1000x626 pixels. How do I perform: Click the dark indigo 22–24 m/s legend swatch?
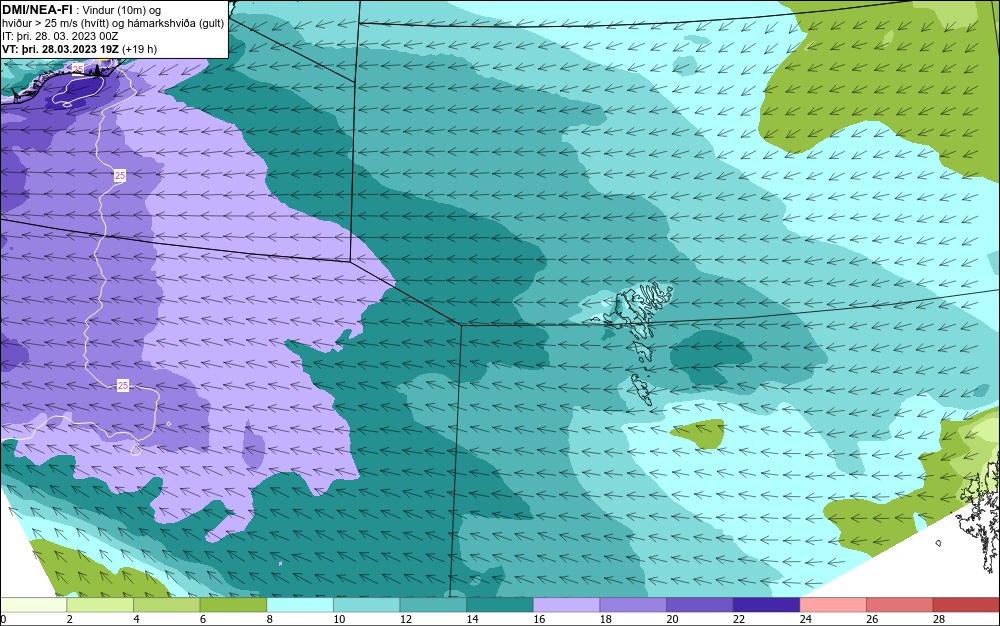pyautogui.click(x=767, y=604)
